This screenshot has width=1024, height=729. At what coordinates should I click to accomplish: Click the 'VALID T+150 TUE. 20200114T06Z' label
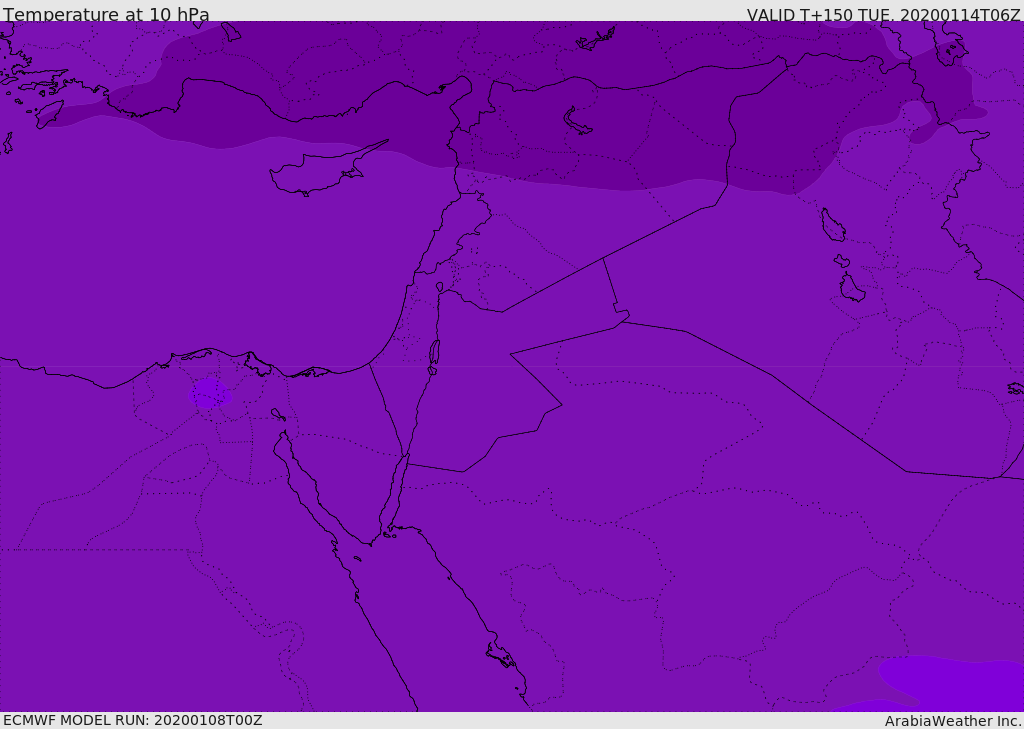pos(884,15)
